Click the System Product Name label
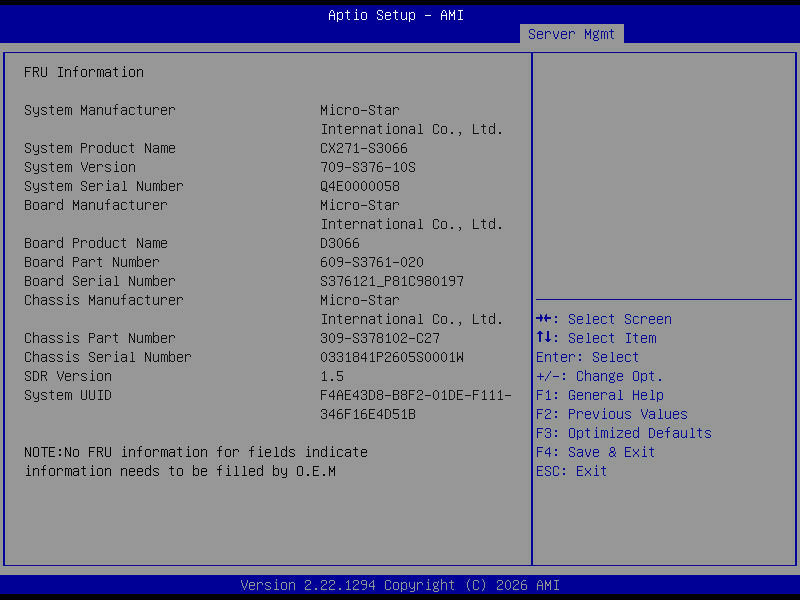Screen dimensions: 800x600 (x=99, y=148)
